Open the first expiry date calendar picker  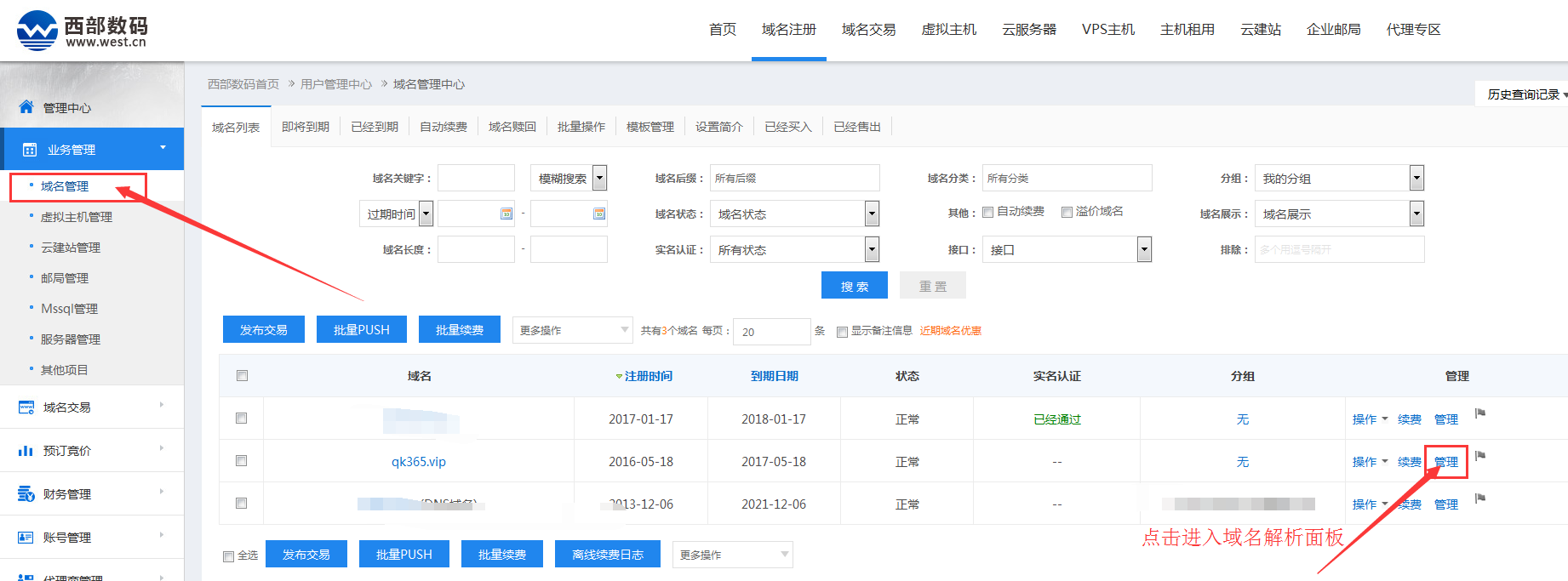[506, 214]
